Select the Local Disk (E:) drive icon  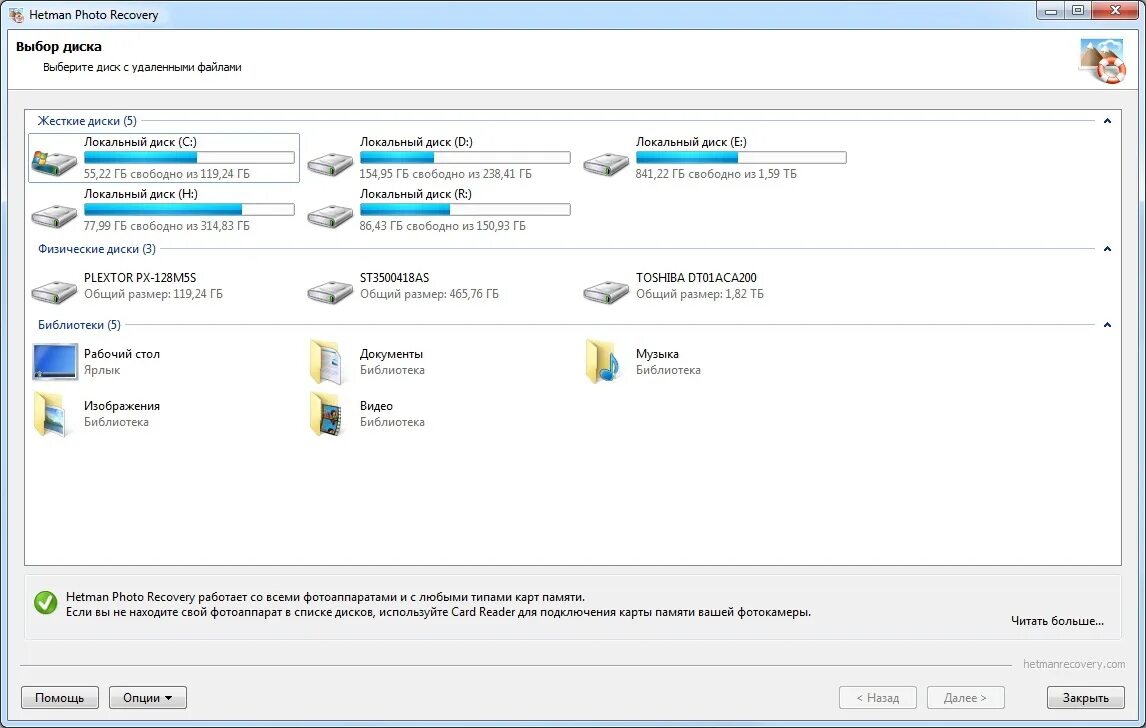tap(606, 162)
